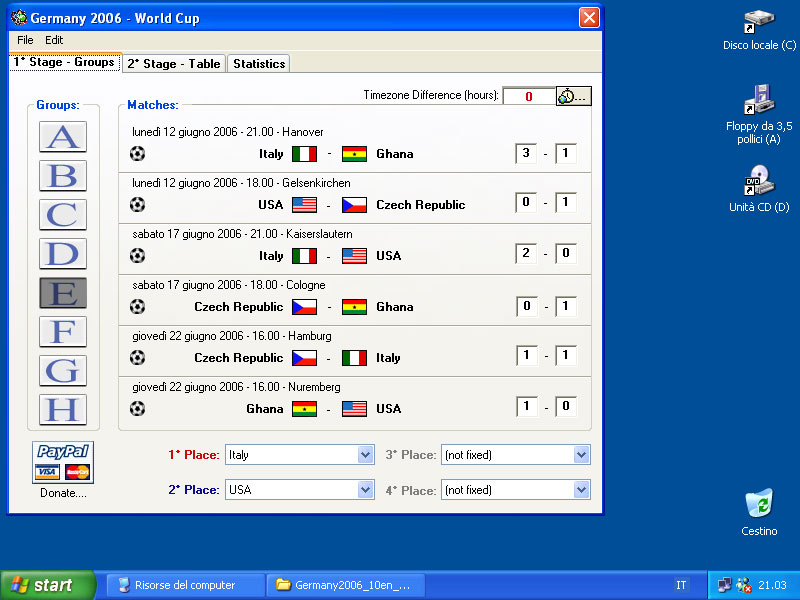The image size is (800, 600).
Task: Click IT language indicator in taskbar
Action: coord(681,585)
